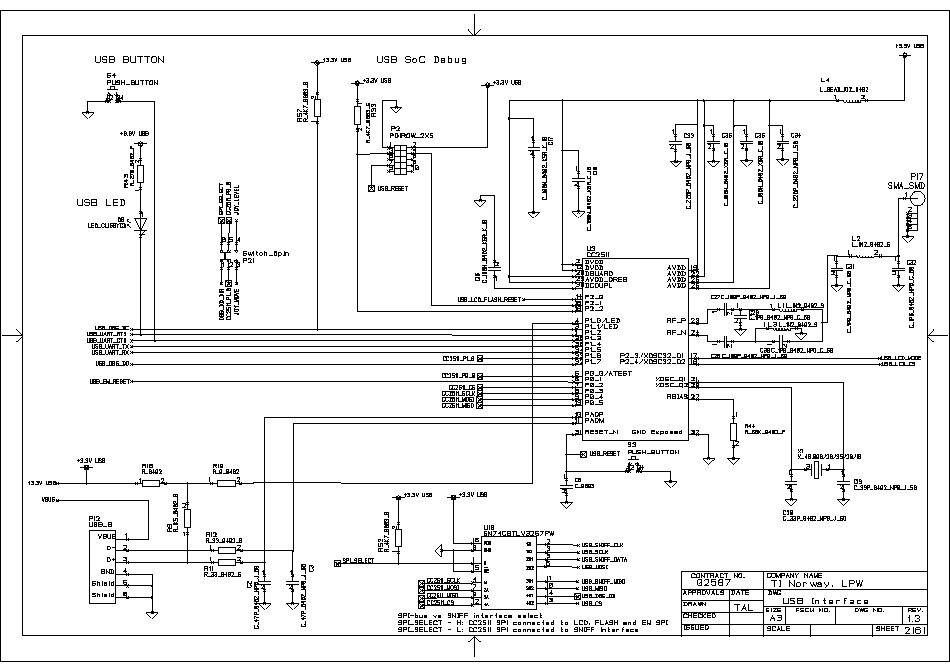Click the R43 resistor above the USB LED
The image size is (950, 671).
click(141, 174)
